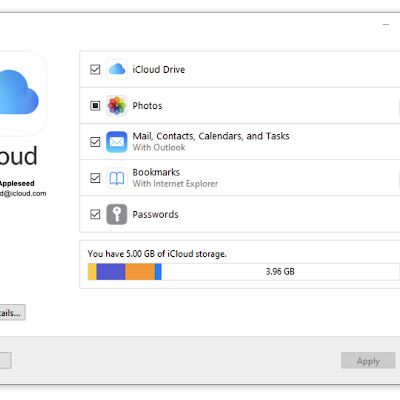Click the orange storage bar segment
This screenshot has width=400, height=400.
[x=140, y=272]
